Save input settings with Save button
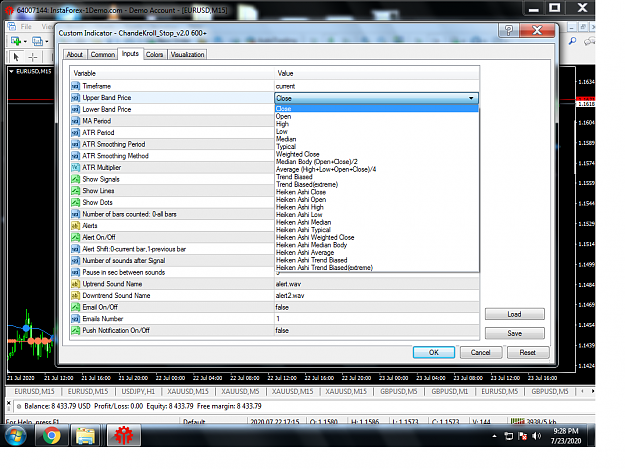Viewport: 625px width, 469px height. coord(515,333)
